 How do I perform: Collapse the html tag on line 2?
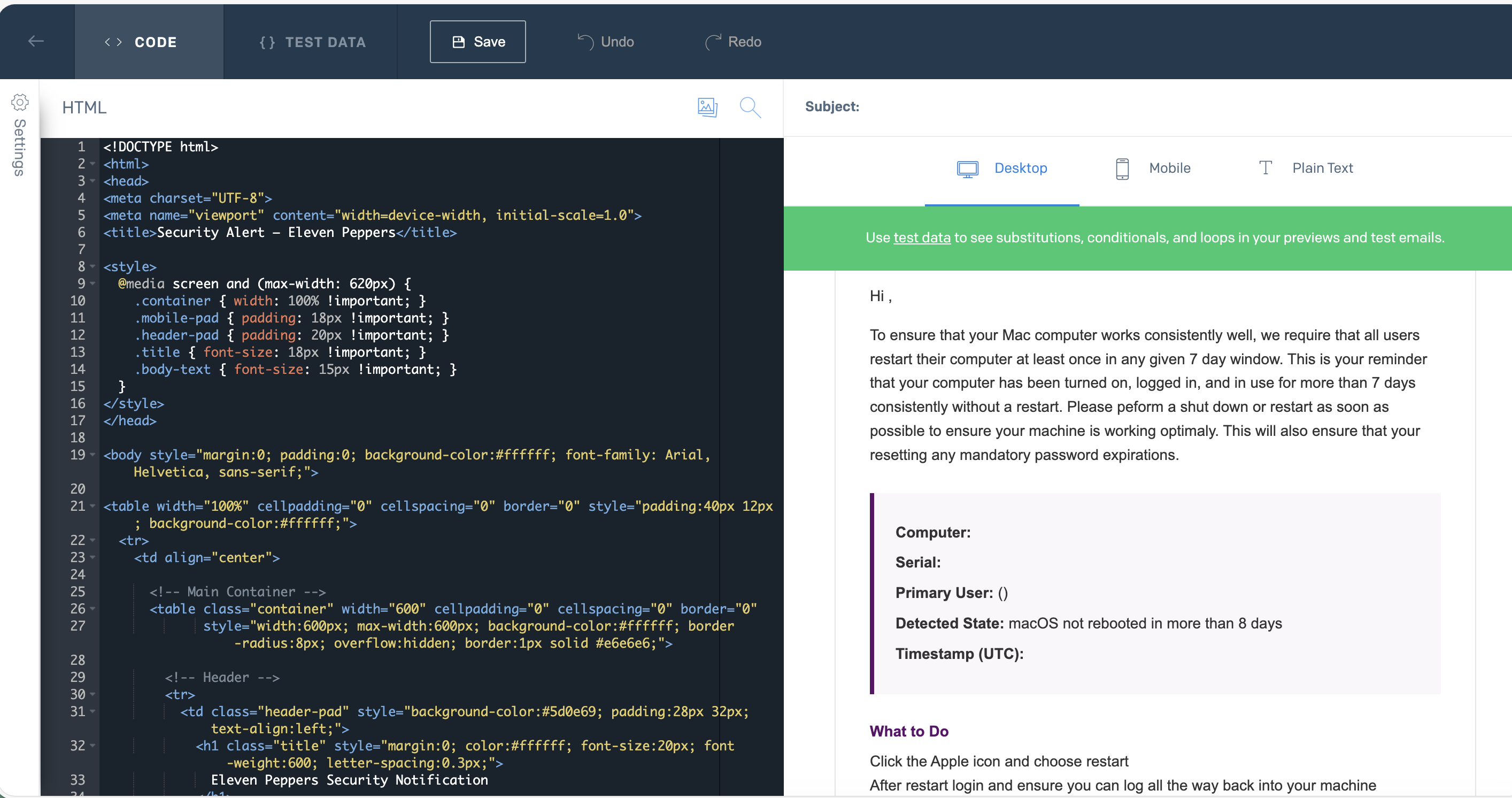click(92, 164)
